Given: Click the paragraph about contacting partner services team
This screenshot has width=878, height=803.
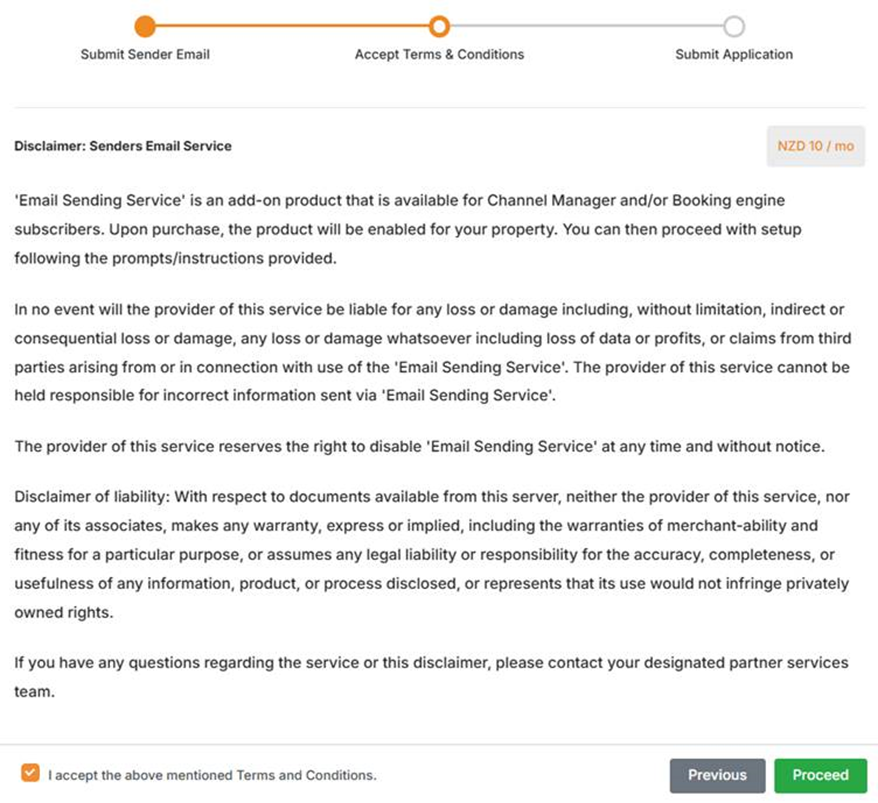Looking at the screenshot, I should (x=430, y=676).
